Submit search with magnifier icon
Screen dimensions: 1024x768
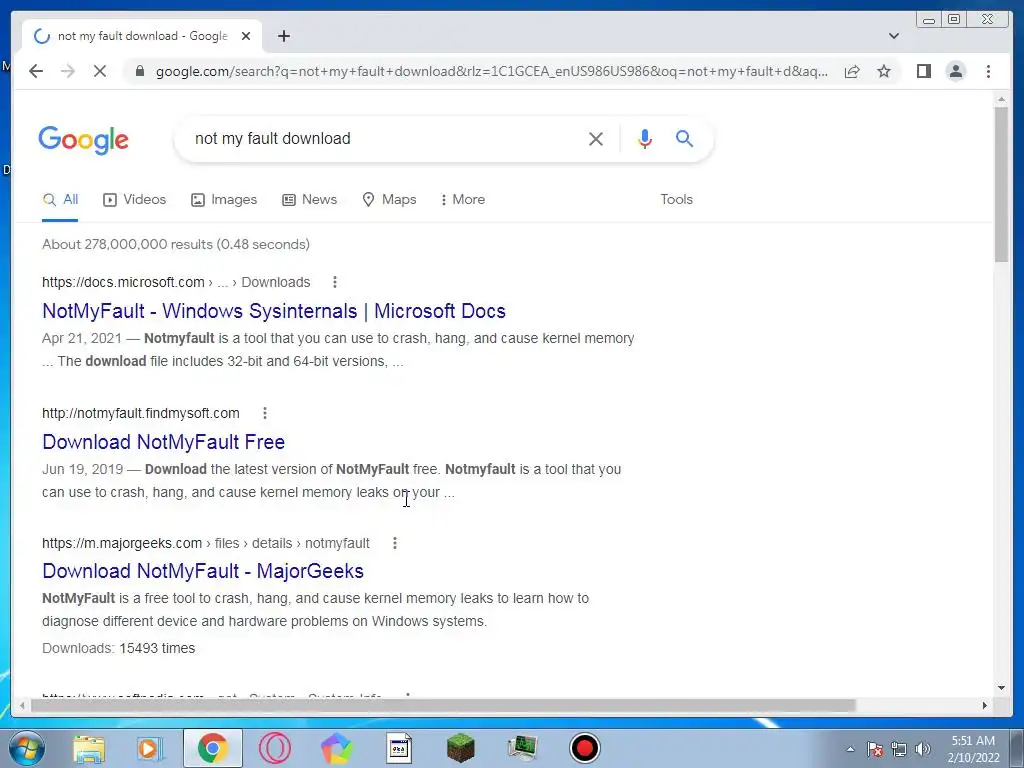[x=684, y=138]
